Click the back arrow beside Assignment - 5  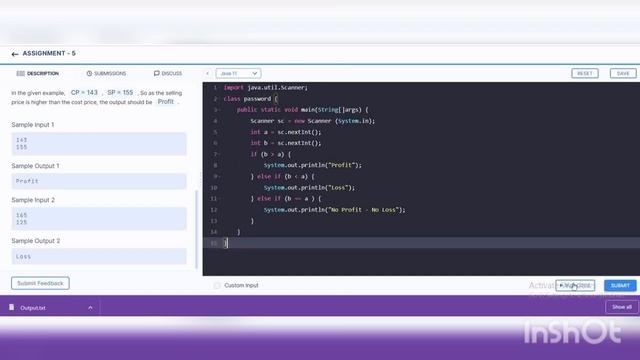pos(15,54)
